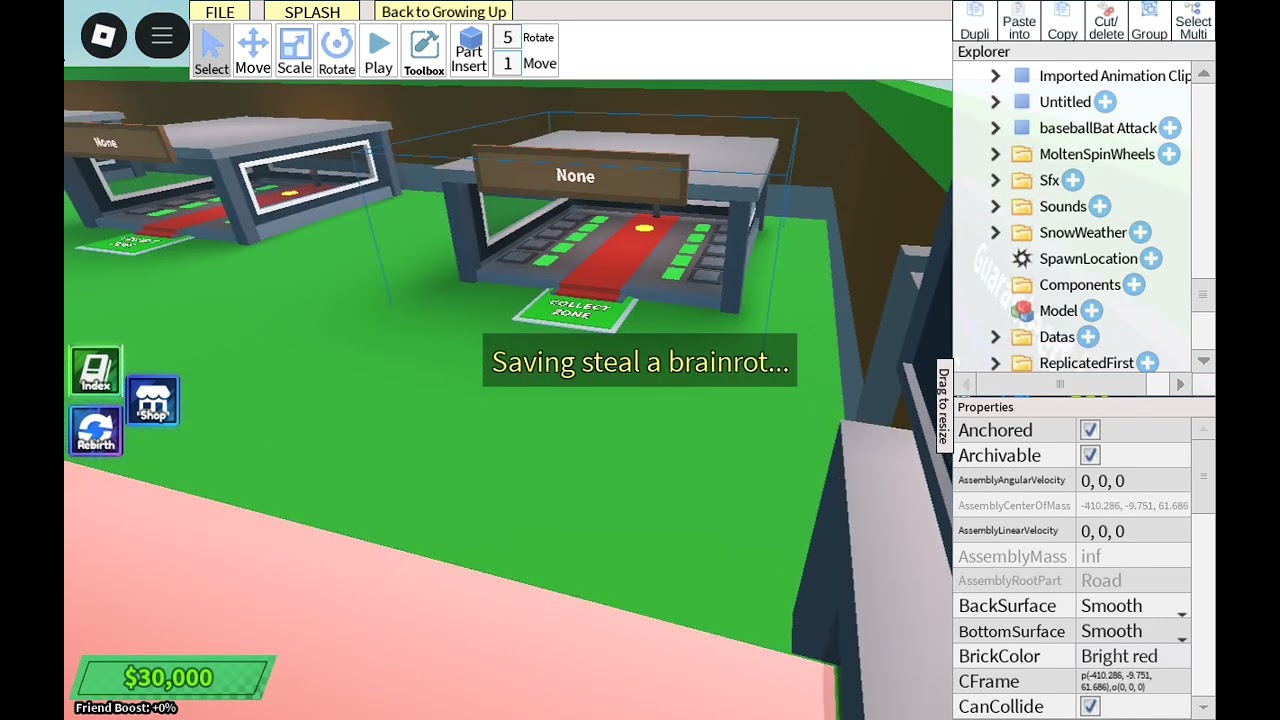Toggle the Anchored checkbox

(x=1090, y=430)
